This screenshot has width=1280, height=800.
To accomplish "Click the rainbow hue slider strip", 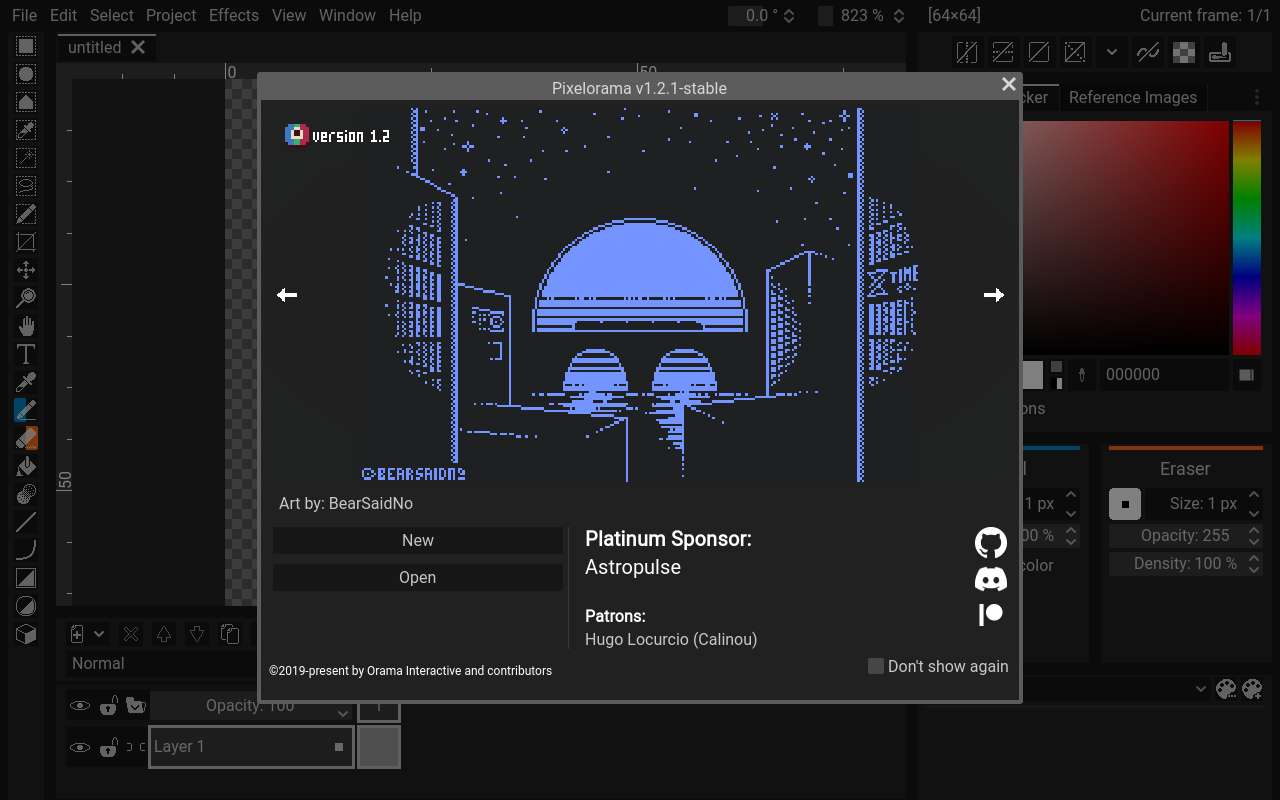I will [x=1247, y=238].
